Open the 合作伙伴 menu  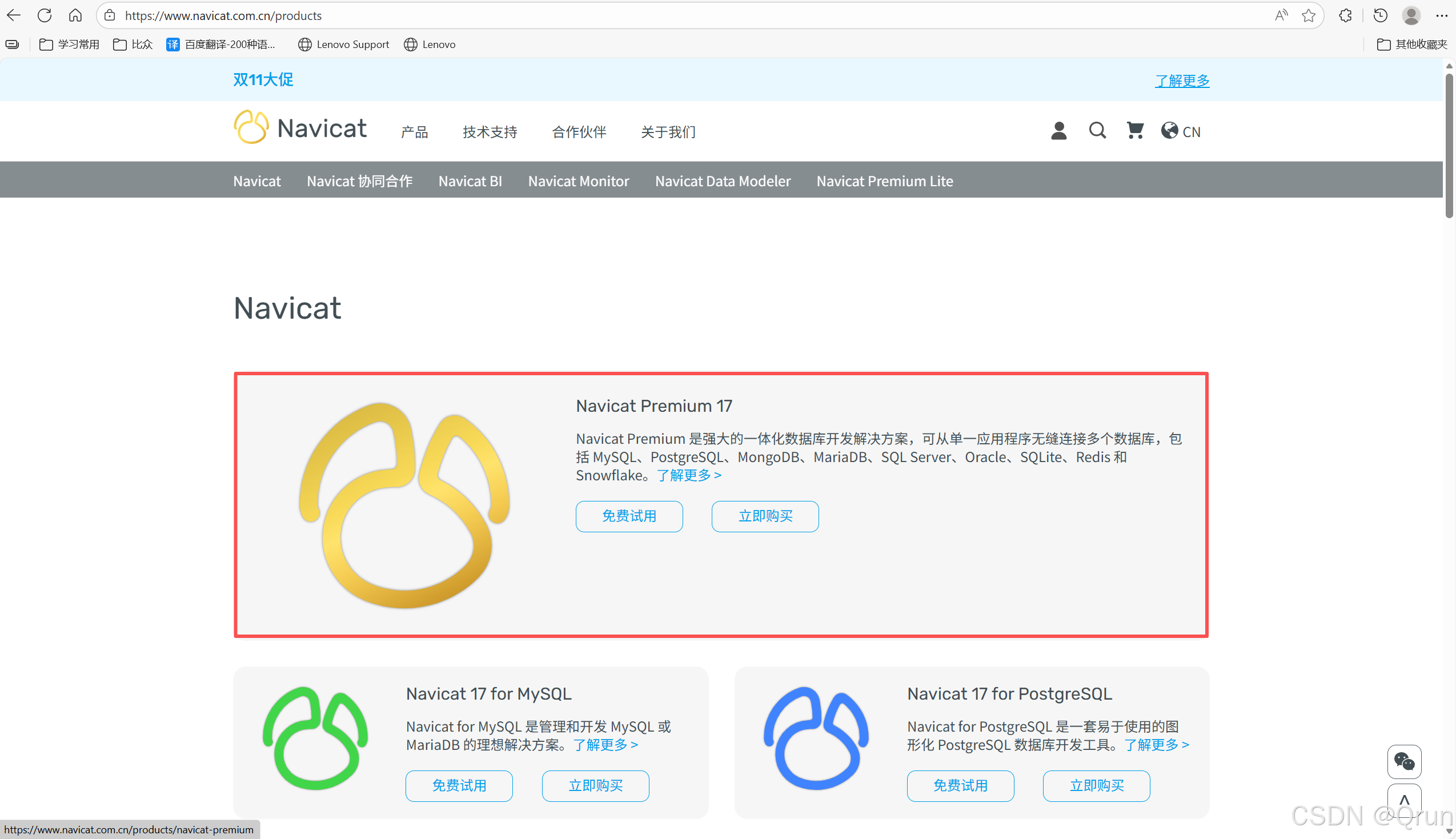[579, 132]
